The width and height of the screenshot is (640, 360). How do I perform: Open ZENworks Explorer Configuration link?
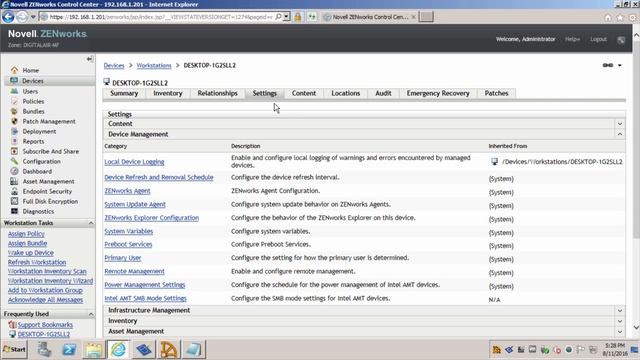(x=151, y=218)
